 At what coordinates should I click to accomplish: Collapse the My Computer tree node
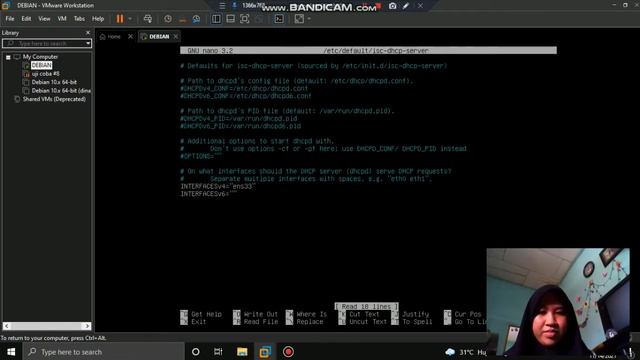click(8, 57)
